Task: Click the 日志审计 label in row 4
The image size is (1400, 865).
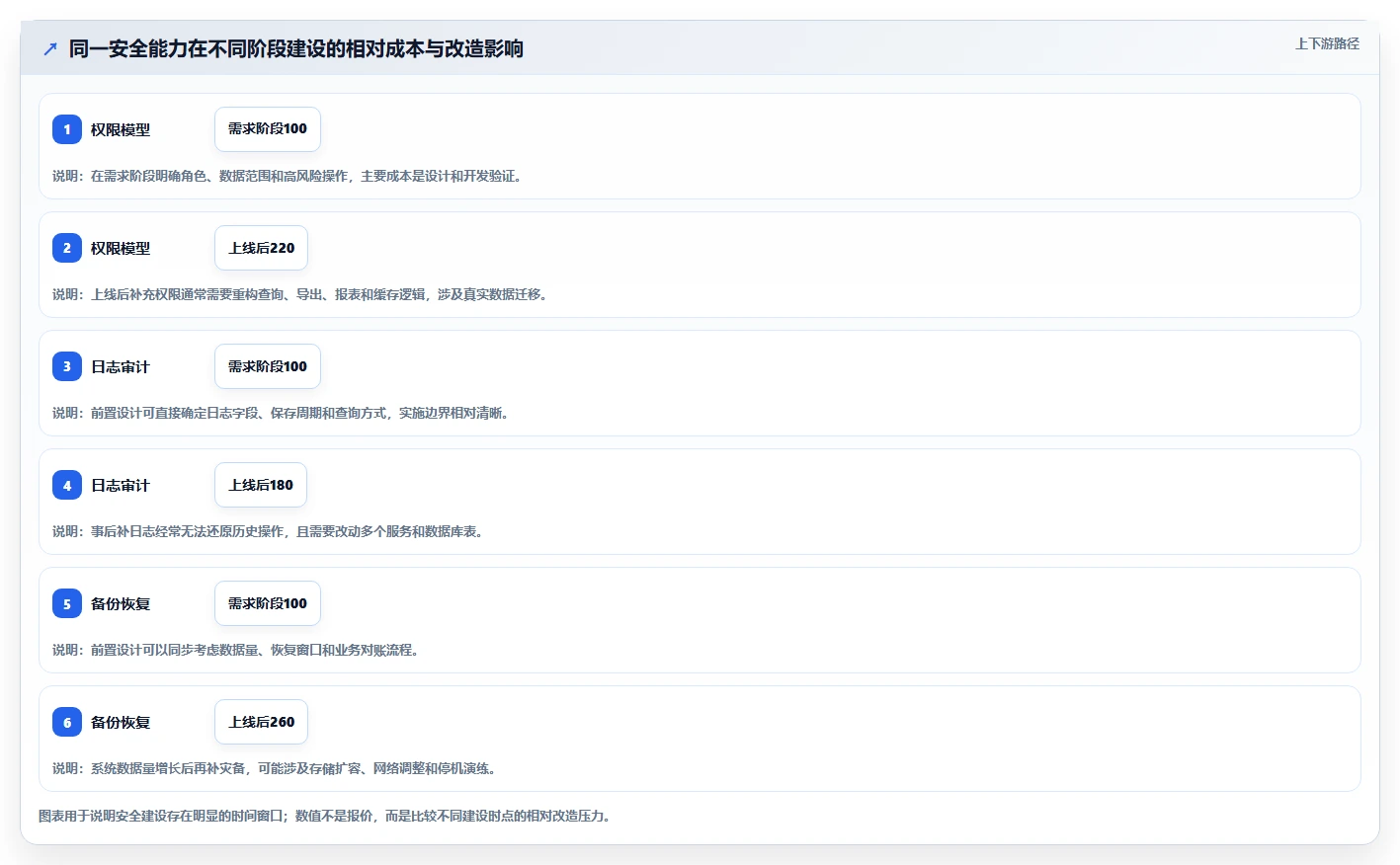Action: coord(121,485)
